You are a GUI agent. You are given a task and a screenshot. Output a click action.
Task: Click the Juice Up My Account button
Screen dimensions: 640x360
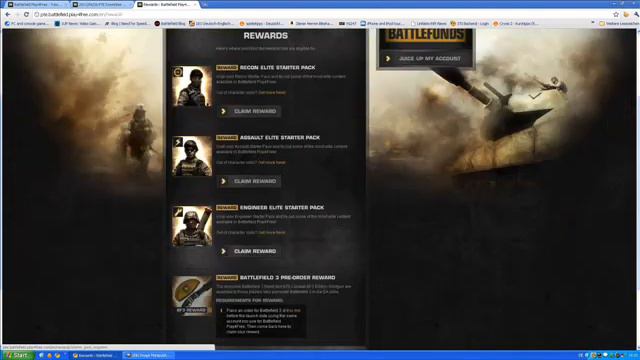click(425, 59)
